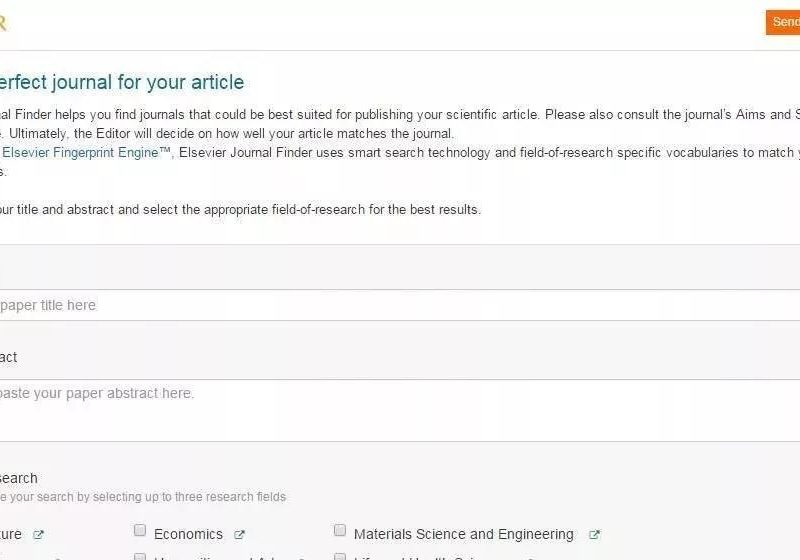Click the Materials Science and Engineering label
The width and height of the screenshot is (800, 560).
point(464,534)
